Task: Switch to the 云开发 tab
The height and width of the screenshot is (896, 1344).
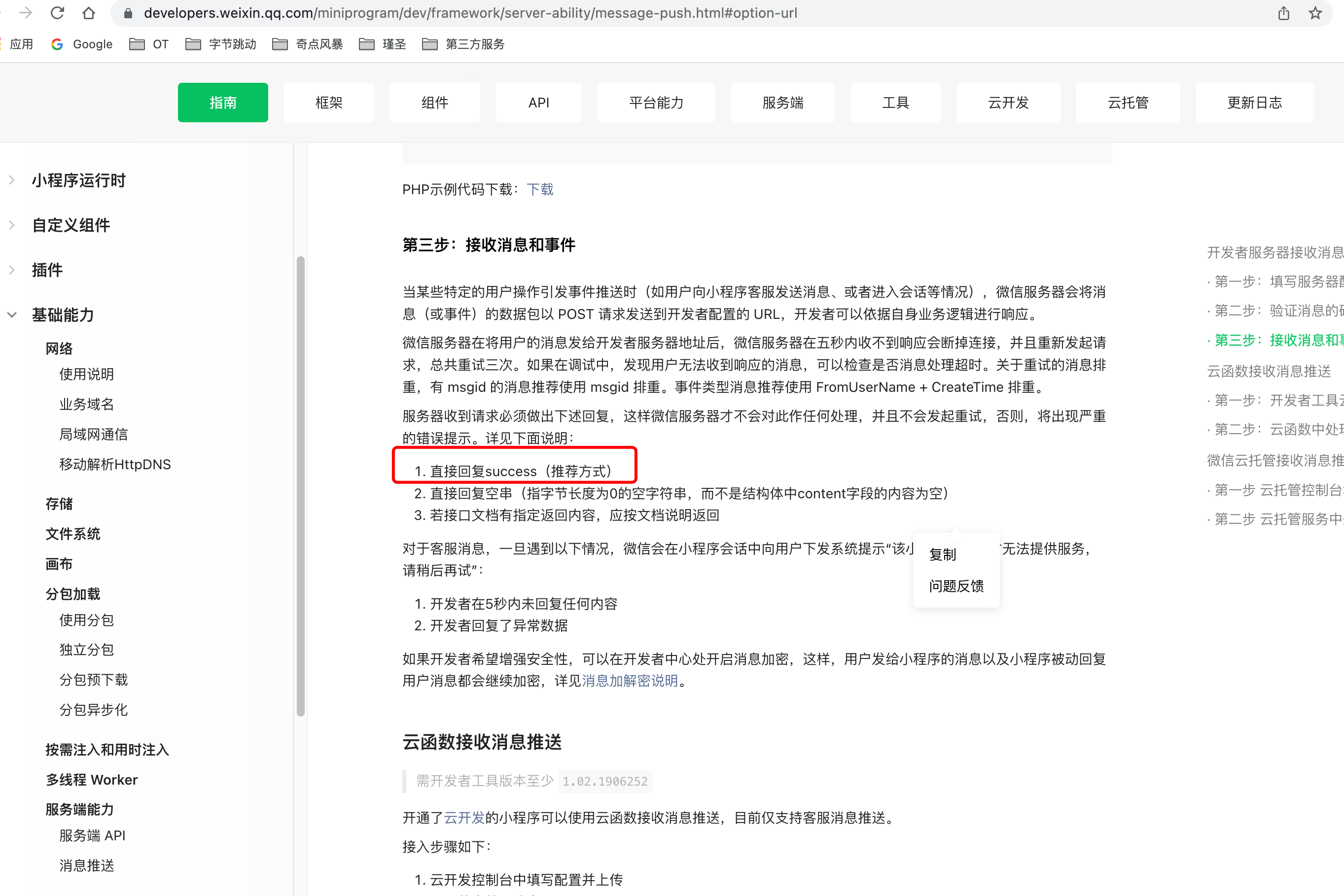Action: coord(1008,103)
